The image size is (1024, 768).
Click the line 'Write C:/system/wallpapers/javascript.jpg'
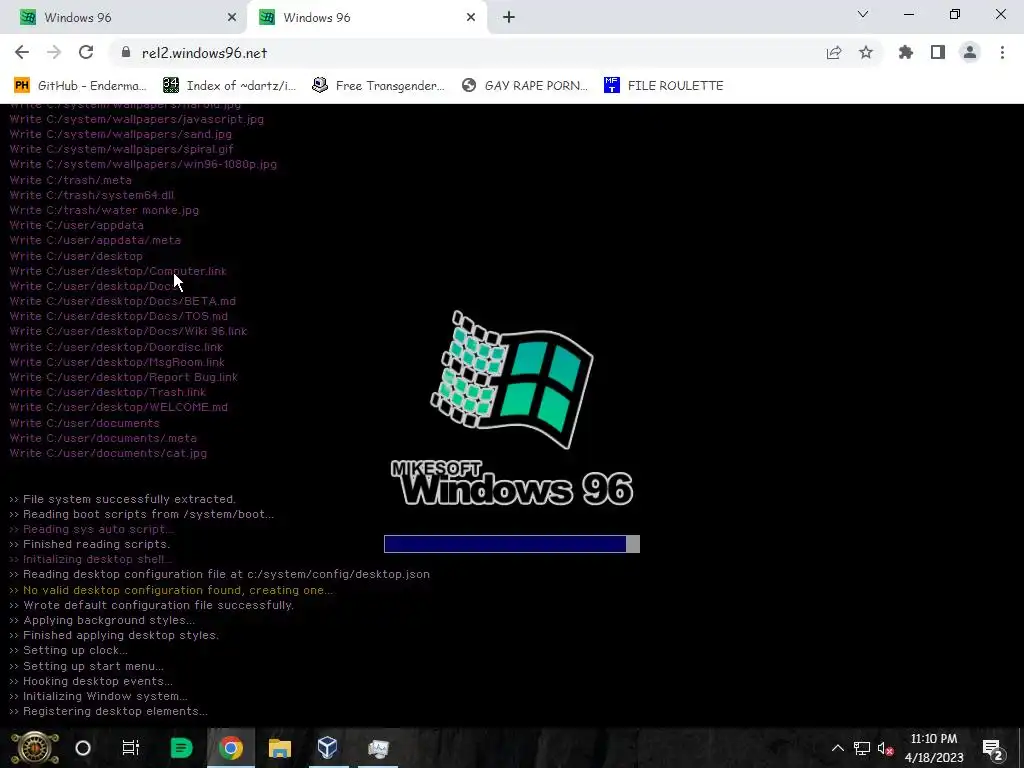point(136,119)
